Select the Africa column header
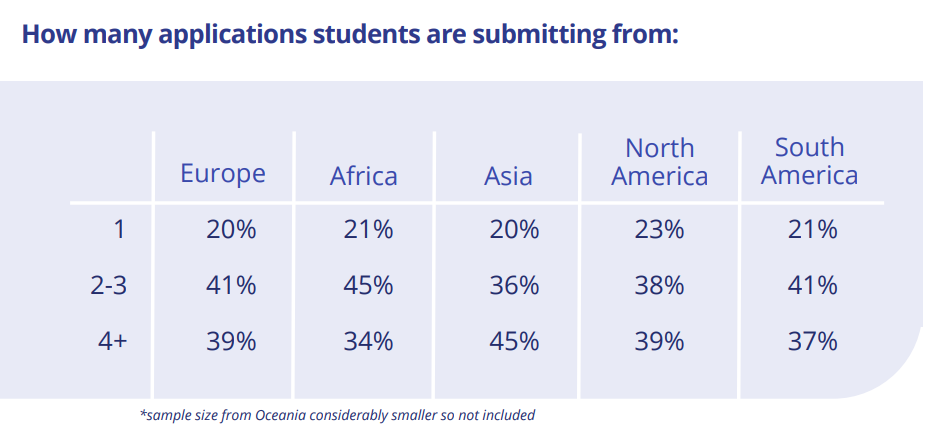Viewport: 933px width, 434px height. [x=364, y=176]
